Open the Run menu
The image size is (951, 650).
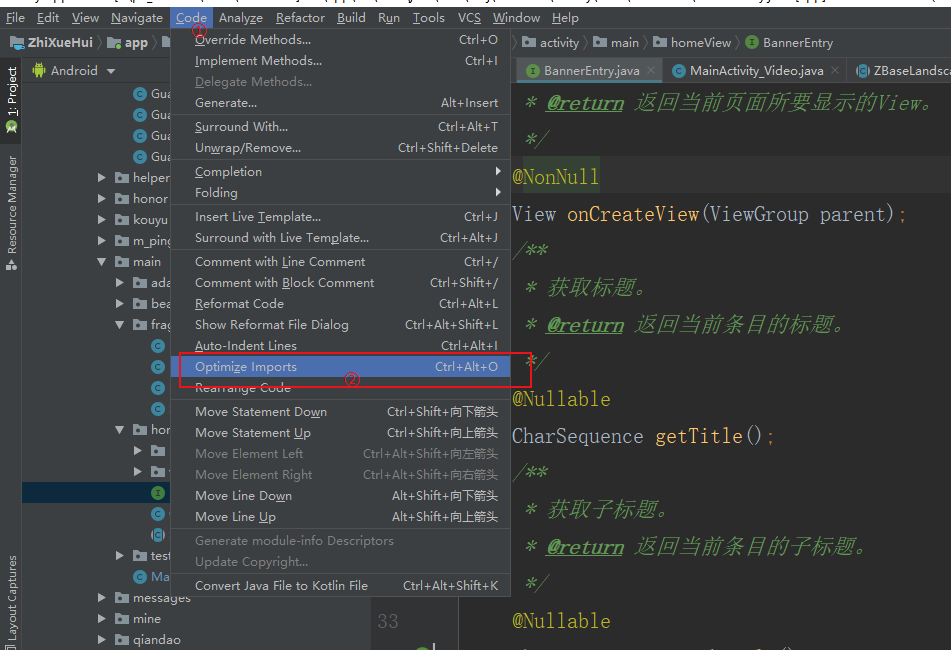click(x=389, y=18)
